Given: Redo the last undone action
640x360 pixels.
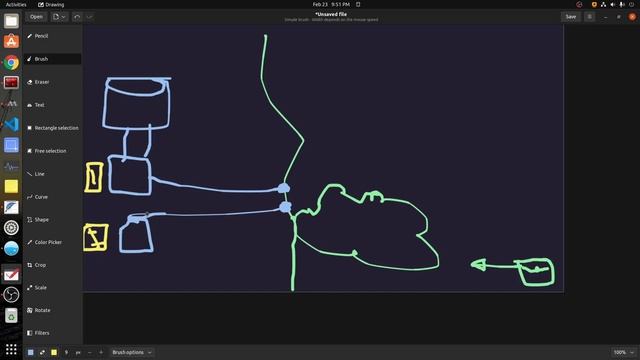Looking at the screenshot, I should pyautogui.click(x=89, y=17).
